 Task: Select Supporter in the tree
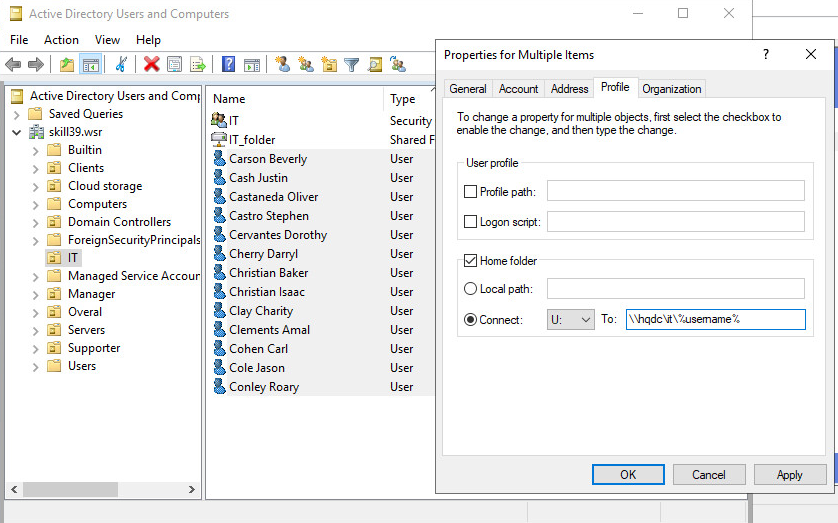(x=94, y=348)
